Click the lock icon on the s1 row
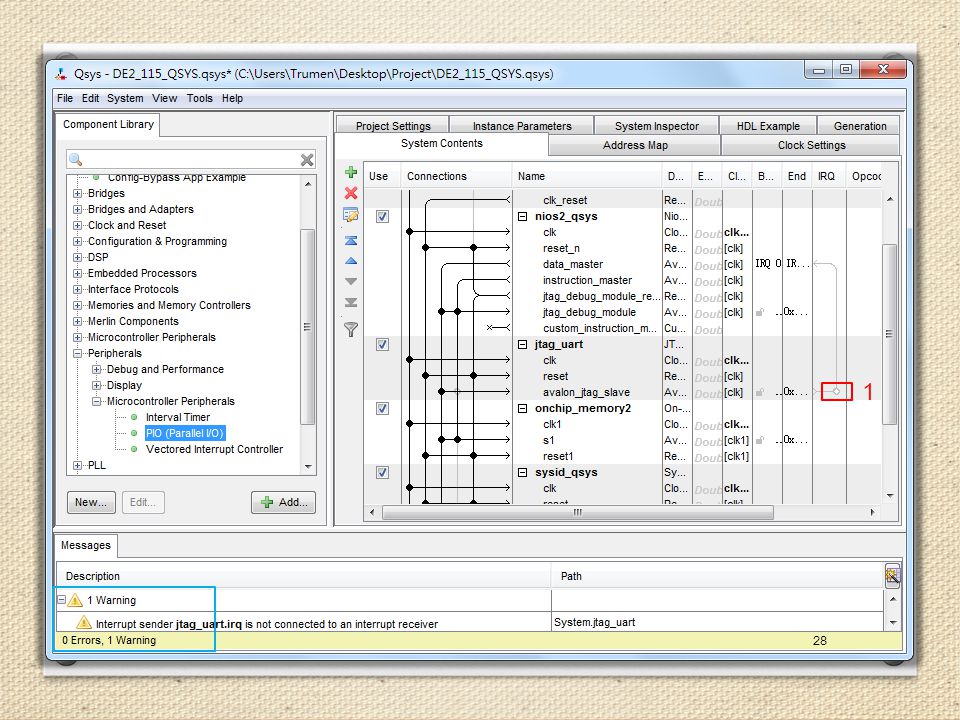This screenshot has width=960, height=720. tap(760, 440)
